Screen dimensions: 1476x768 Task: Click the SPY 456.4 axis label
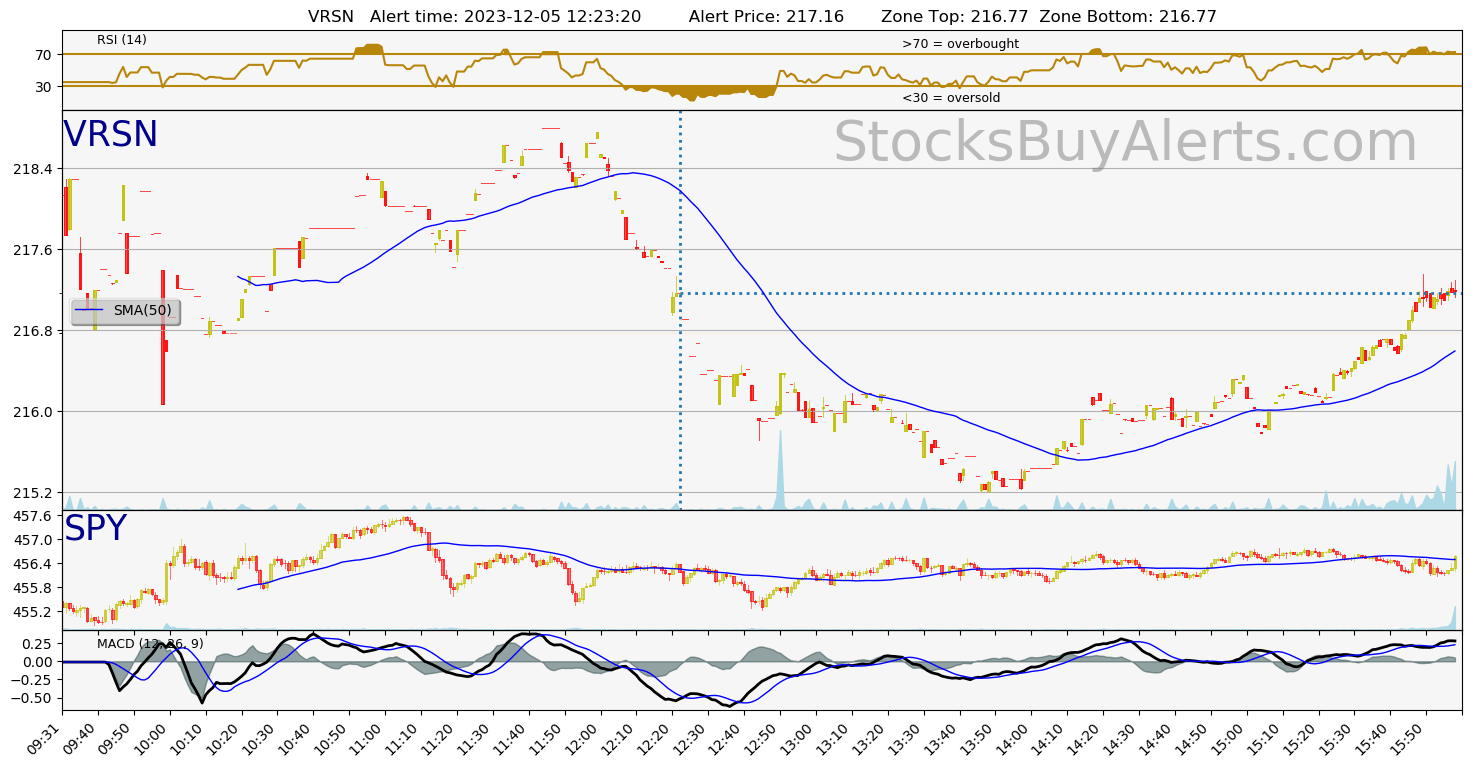[33, 564]
